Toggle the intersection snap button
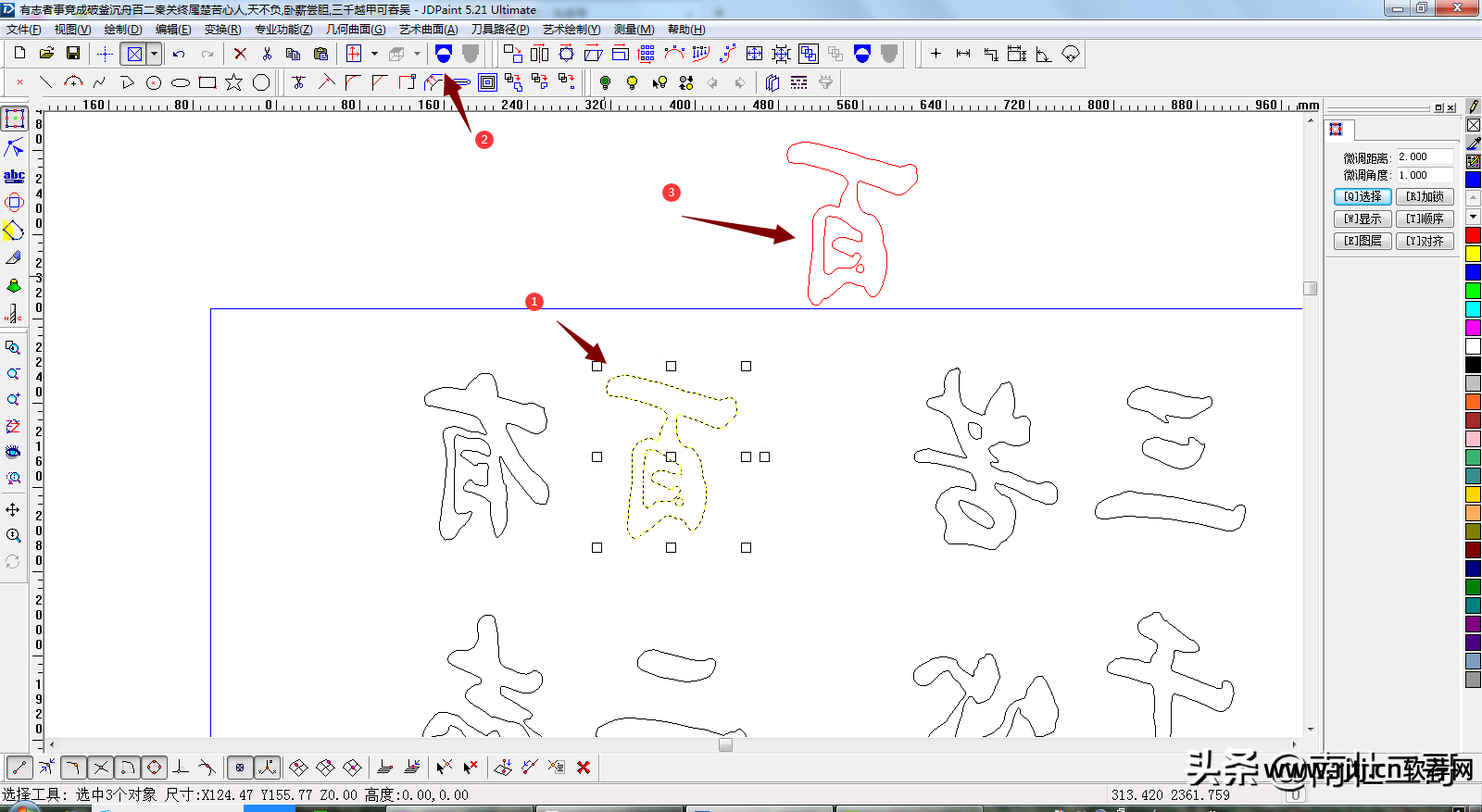 point(101,768)
